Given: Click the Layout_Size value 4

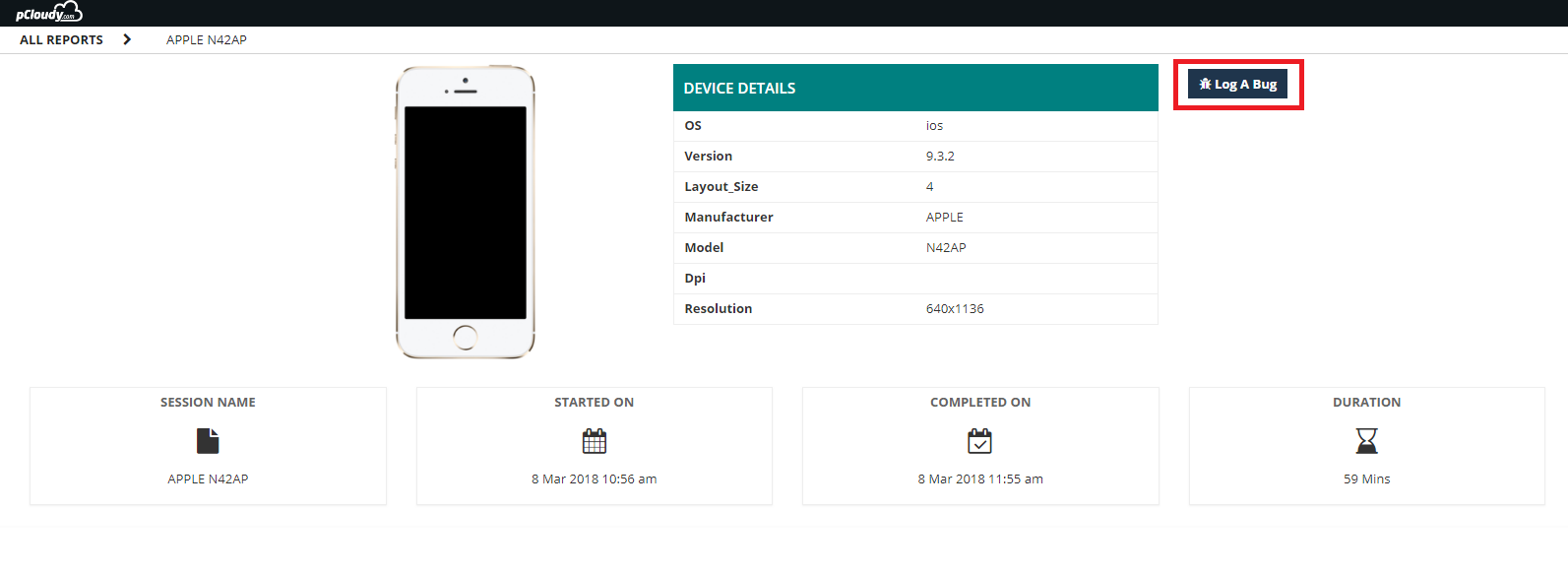Looking at the screenshot, I should tap(929, 187).
